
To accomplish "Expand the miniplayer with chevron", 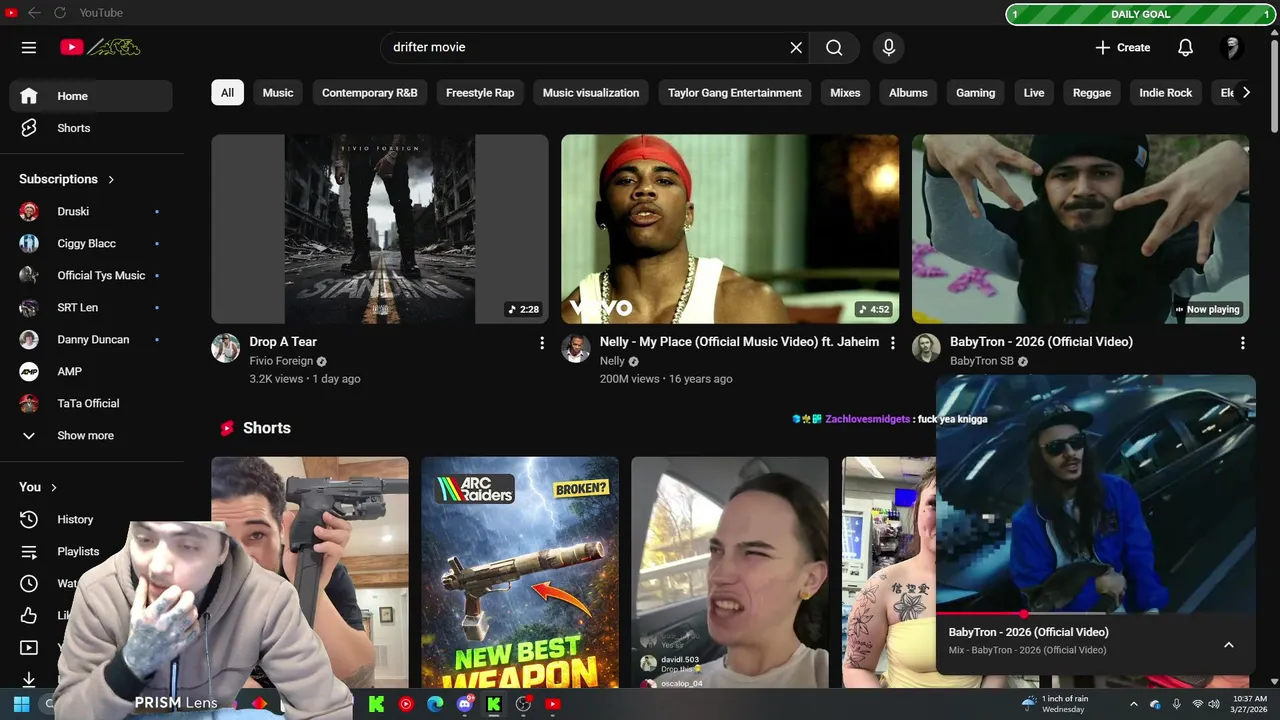I will click(x=1229, y=645).
